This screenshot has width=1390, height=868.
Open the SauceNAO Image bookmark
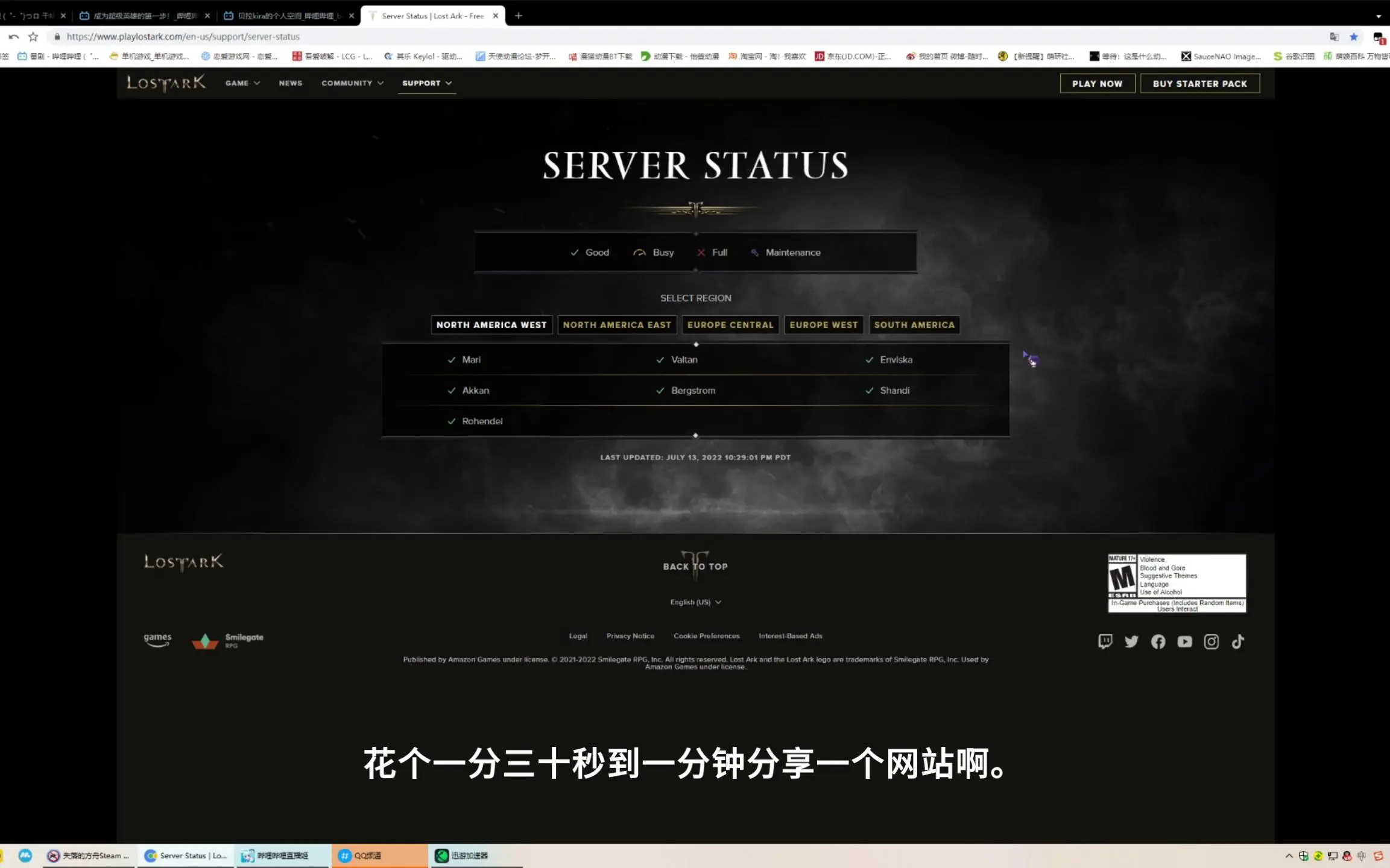pos(1221,56)
